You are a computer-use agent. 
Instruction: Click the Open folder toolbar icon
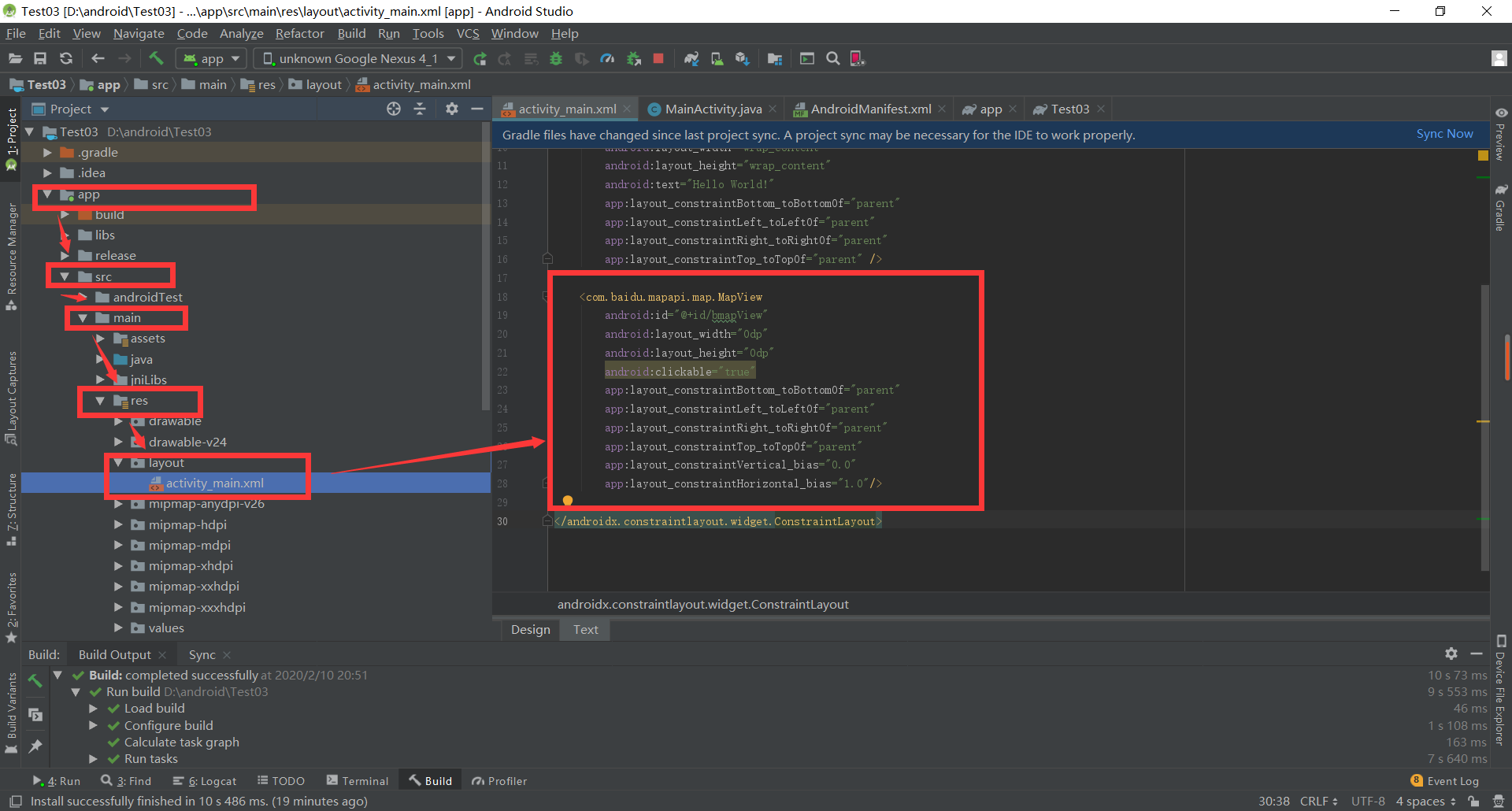pos(15,58)
